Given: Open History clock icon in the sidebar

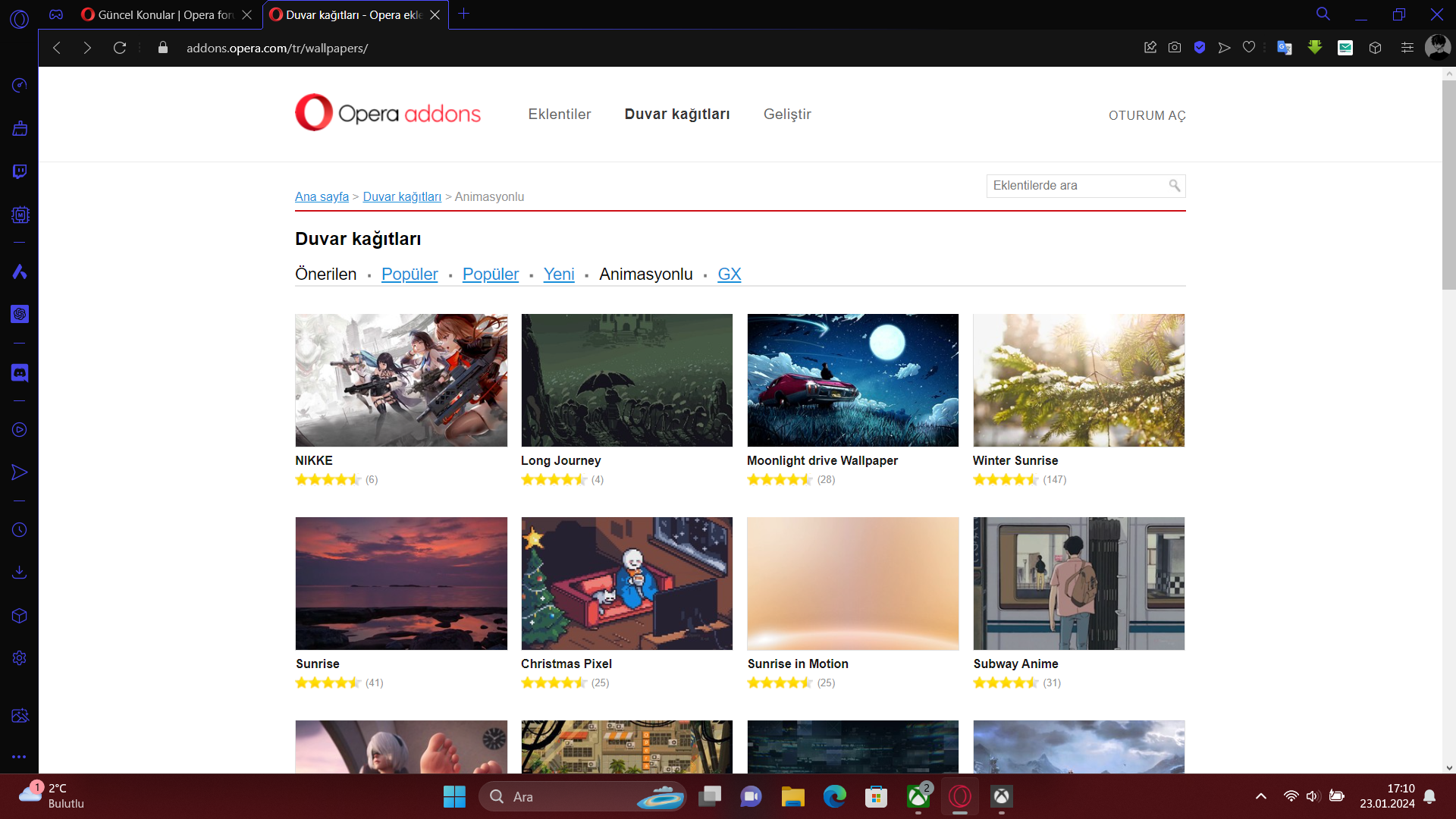Looking at the screenshot, I should pos(20,530).
